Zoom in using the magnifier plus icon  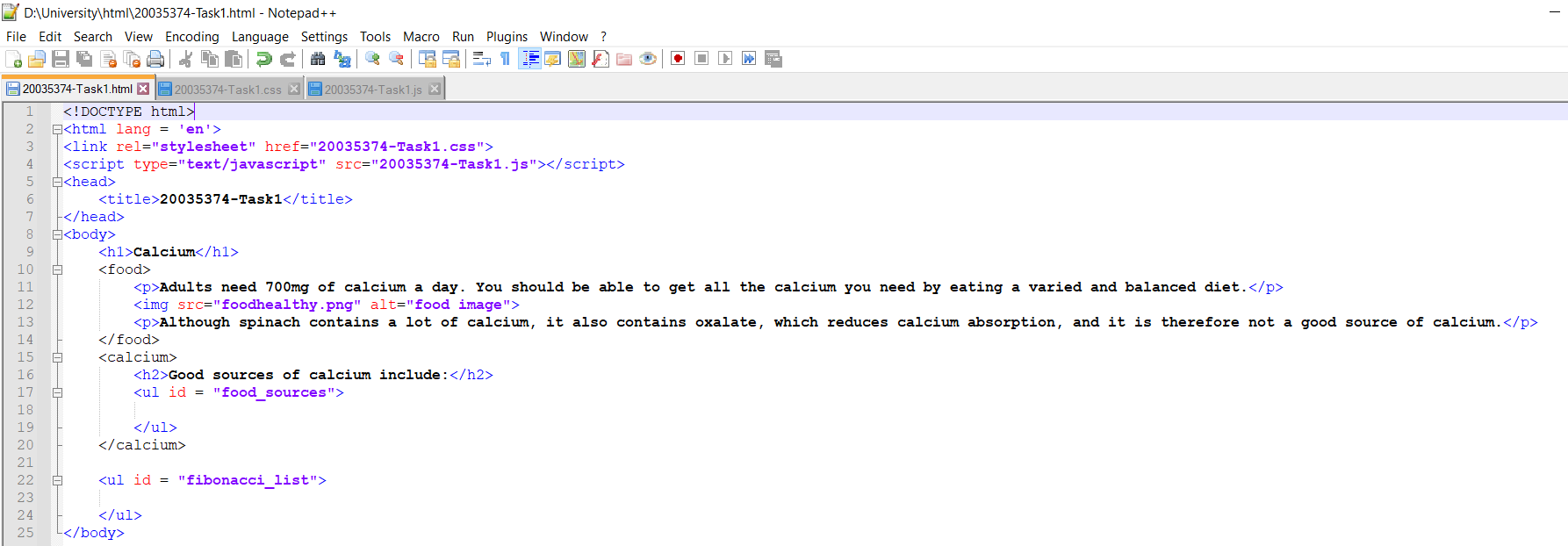pos(372,59)
